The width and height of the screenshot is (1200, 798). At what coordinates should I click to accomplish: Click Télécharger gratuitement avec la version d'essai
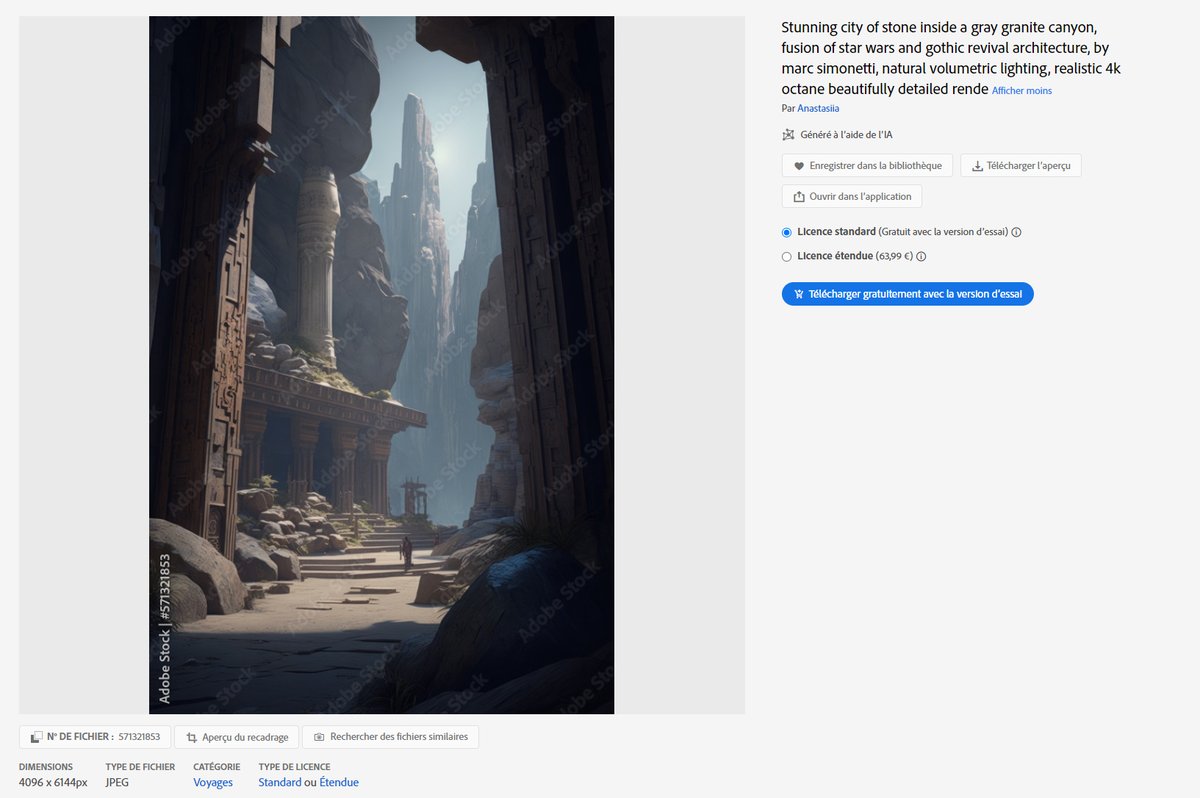[x=907, y=294]
